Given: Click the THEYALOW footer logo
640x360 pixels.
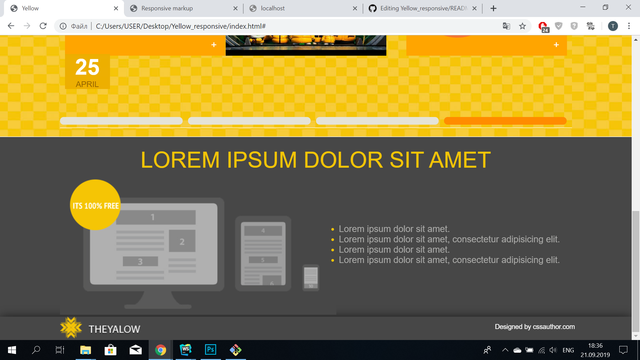Looking at the screenshot, I should (x=100, y=328).
